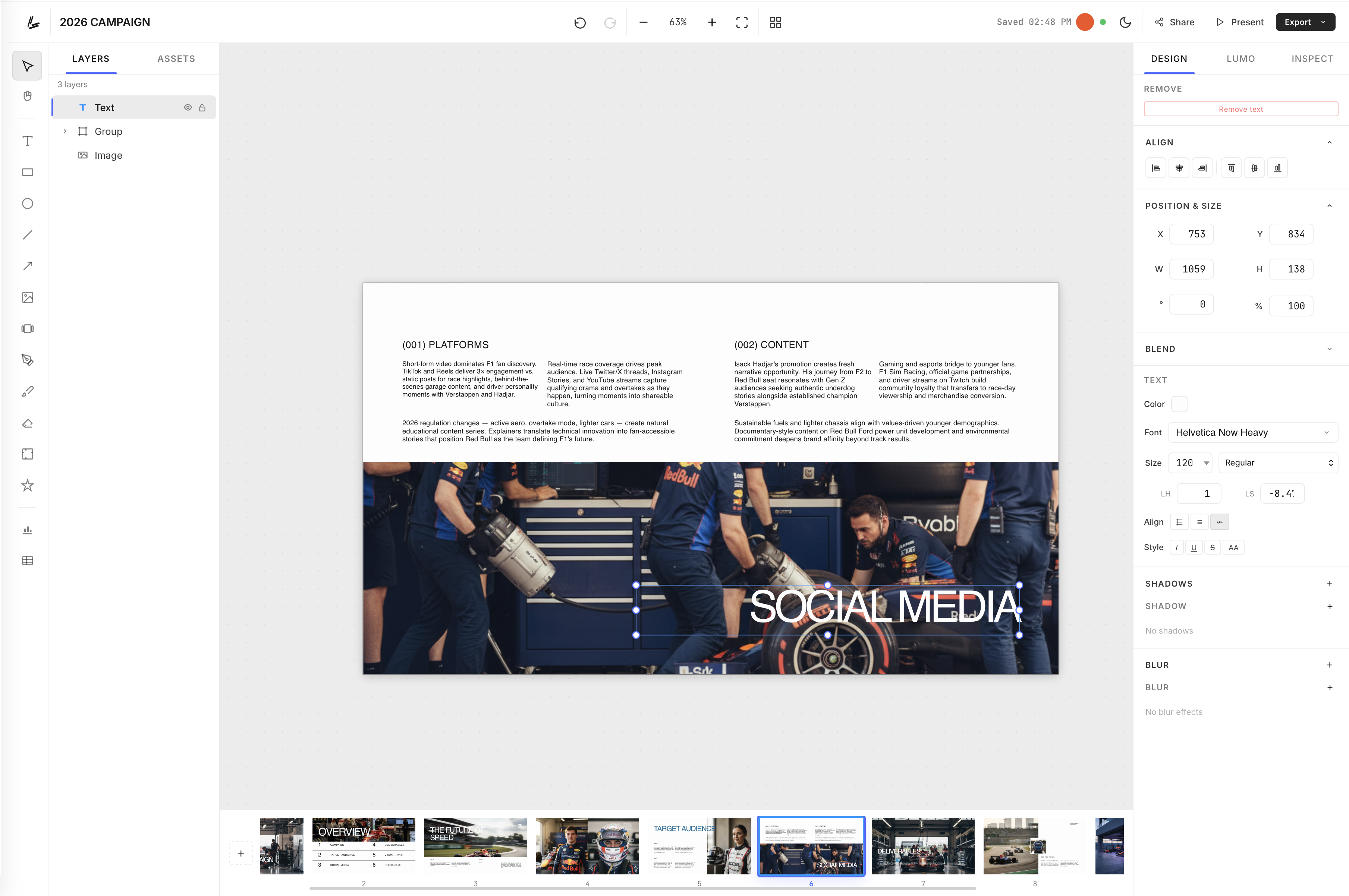1349x896 pixels.
Task: Set text alignment to right
Action: 1219,522
